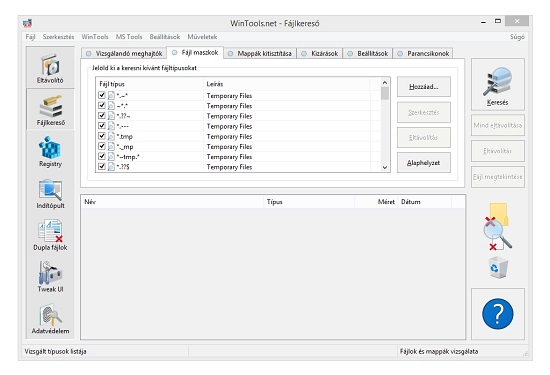The width and height of the screenshot is (550, 375).
Task: Click Eltávolítás button beside mask list
Action: (x=424, y=138)
